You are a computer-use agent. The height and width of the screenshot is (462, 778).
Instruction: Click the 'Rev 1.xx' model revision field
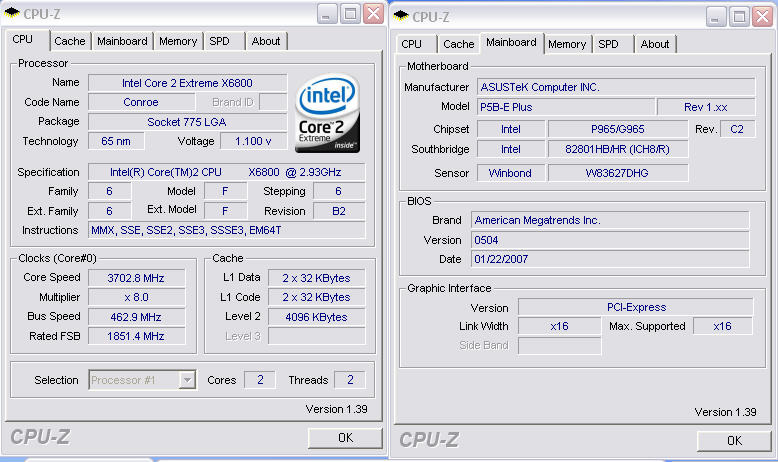(x=706, y=107)
